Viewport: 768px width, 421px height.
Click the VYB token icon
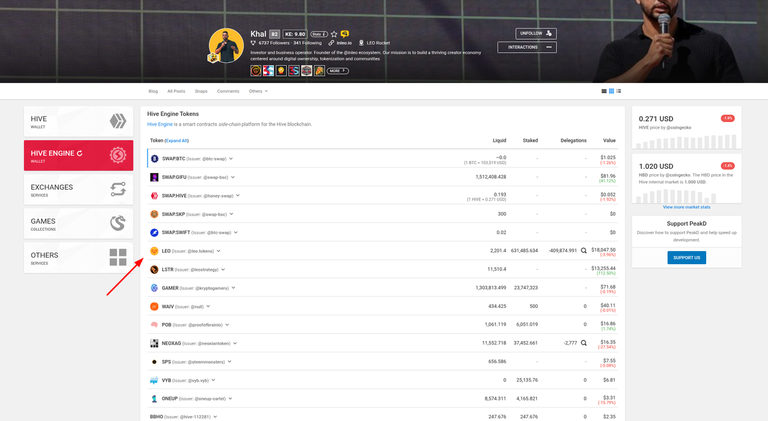point(154,380)
